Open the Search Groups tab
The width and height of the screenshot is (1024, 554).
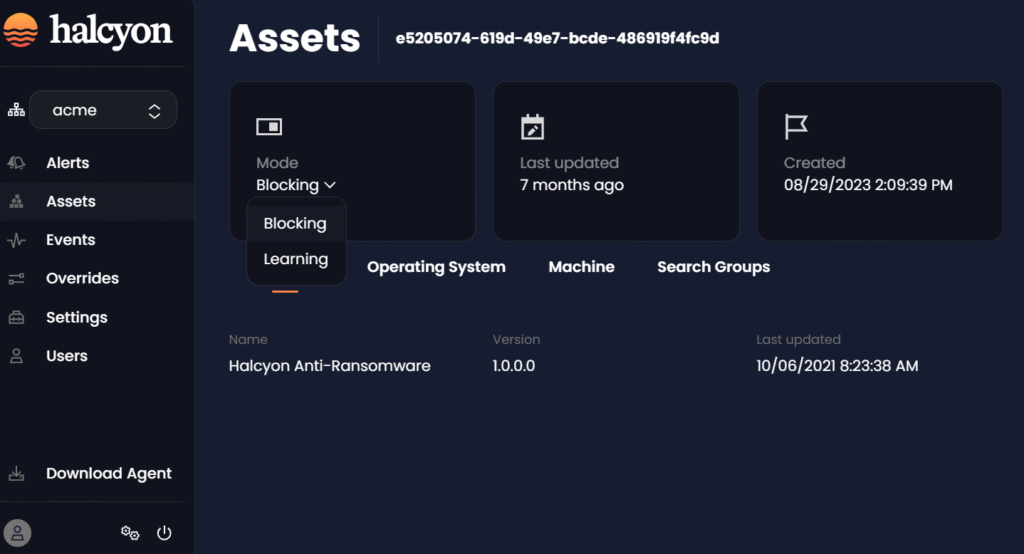[x=713, y=267]
